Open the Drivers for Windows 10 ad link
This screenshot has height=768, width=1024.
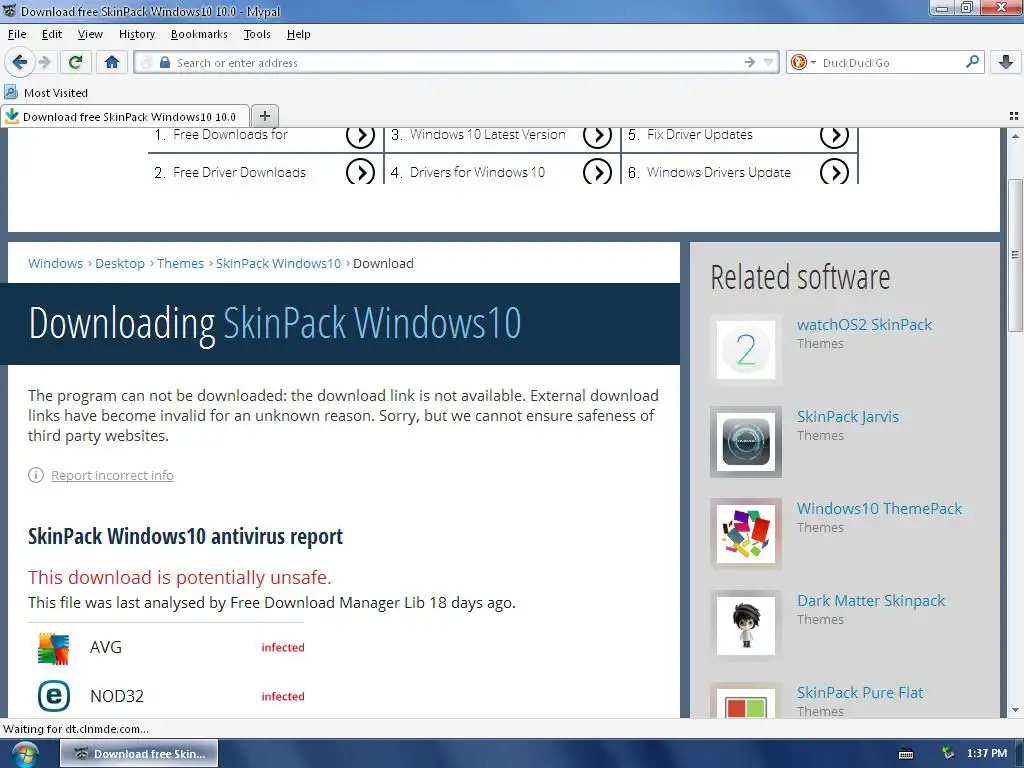click(x=477, y=172)
